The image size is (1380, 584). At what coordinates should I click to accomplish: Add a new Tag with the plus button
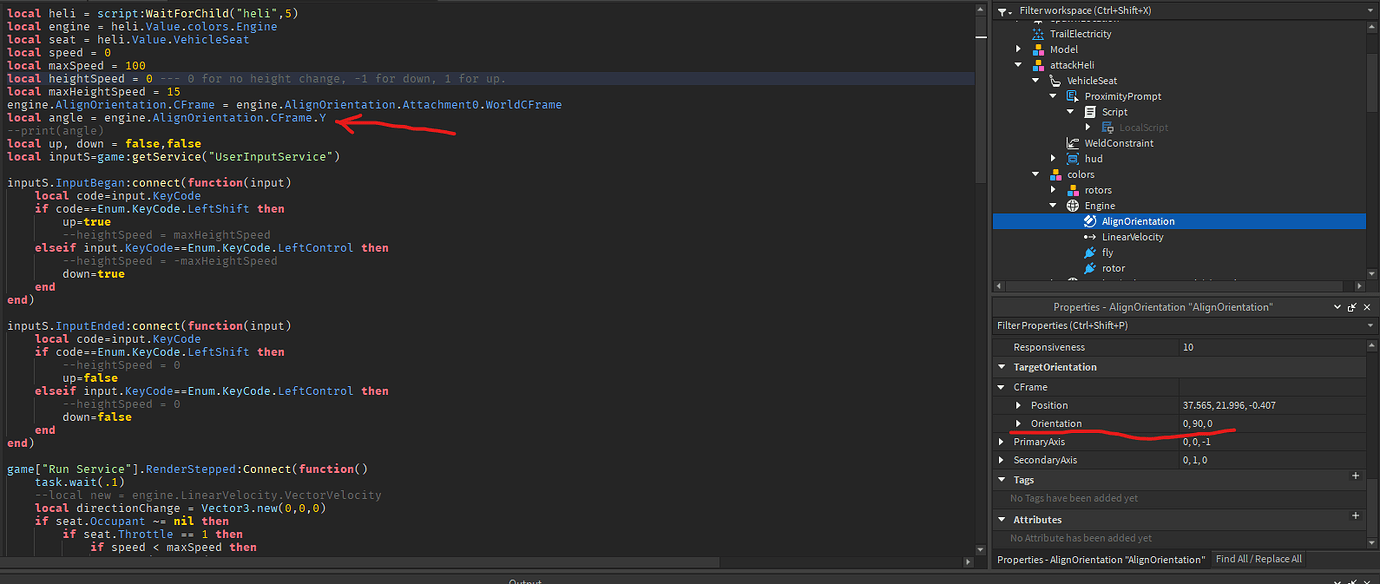1355,476
